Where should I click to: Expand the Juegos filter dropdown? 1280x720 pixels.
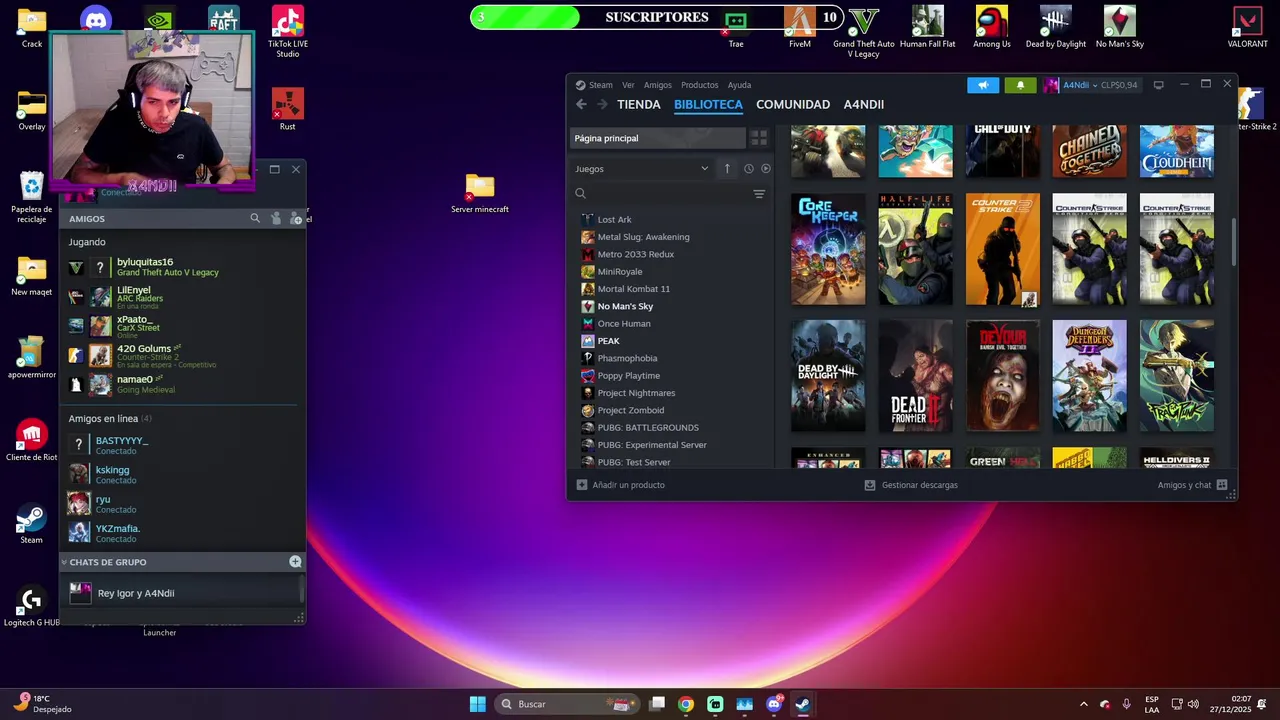(x=642, y=168)
